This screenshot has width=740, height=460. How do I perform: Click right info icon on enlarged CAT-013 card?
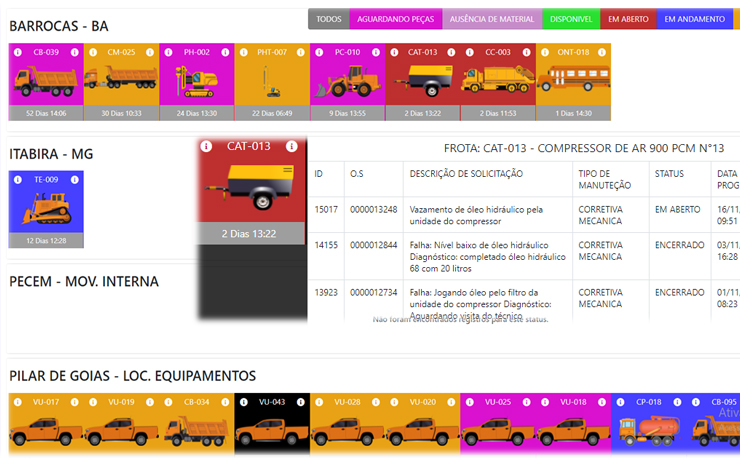(x=292, y=147)
